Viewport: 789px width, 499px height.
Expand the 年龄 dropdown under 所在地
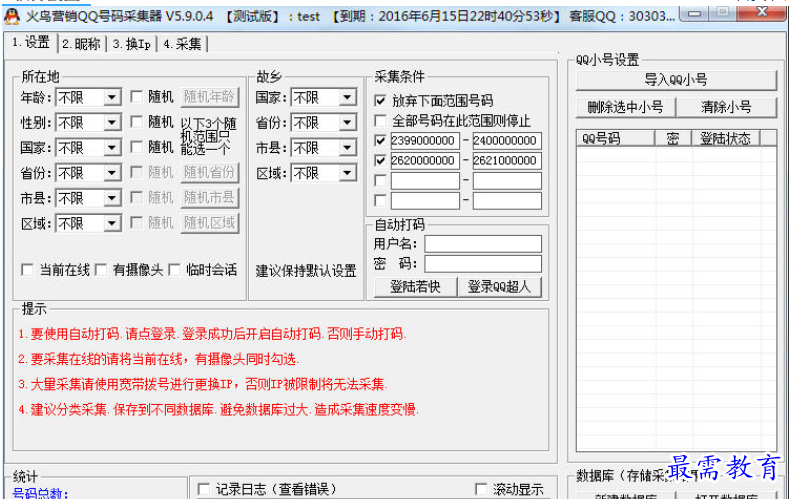pyautogui.click(x=112, y=97)
